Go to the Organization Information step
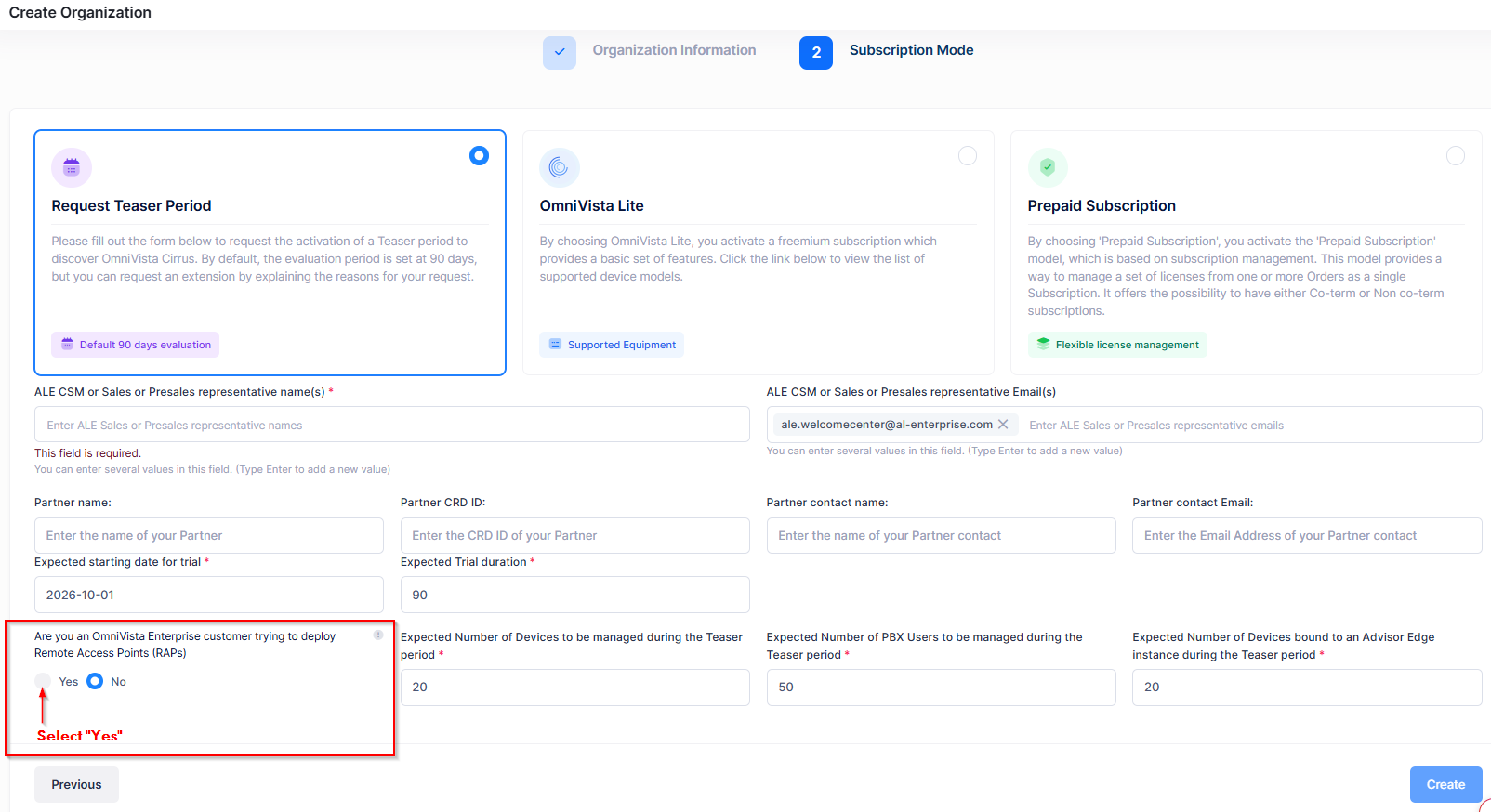This screenshot has width=1491, height=812. 674,50
